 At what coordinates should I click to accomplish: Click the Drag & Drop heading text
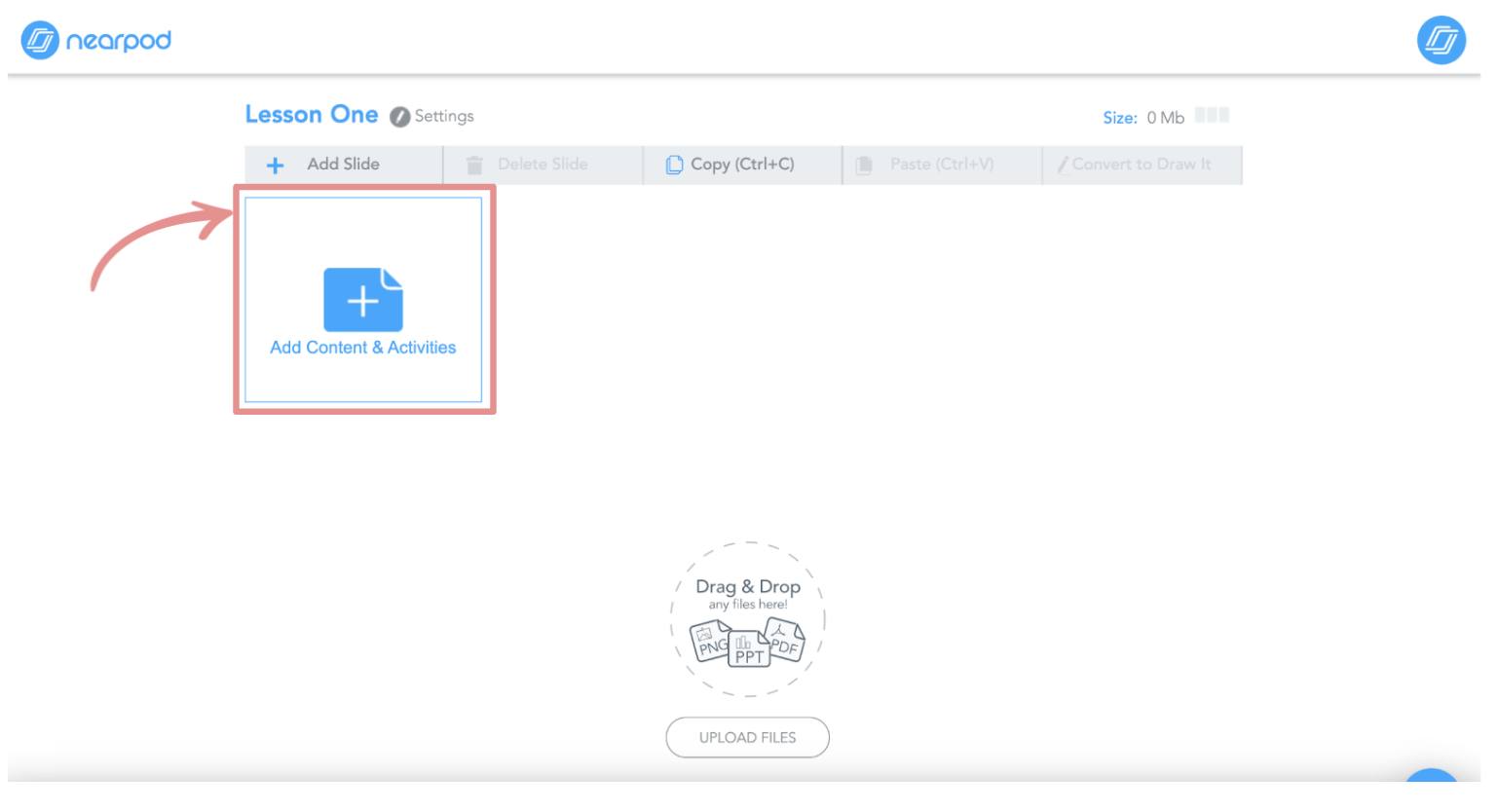[x=747, y=587]
